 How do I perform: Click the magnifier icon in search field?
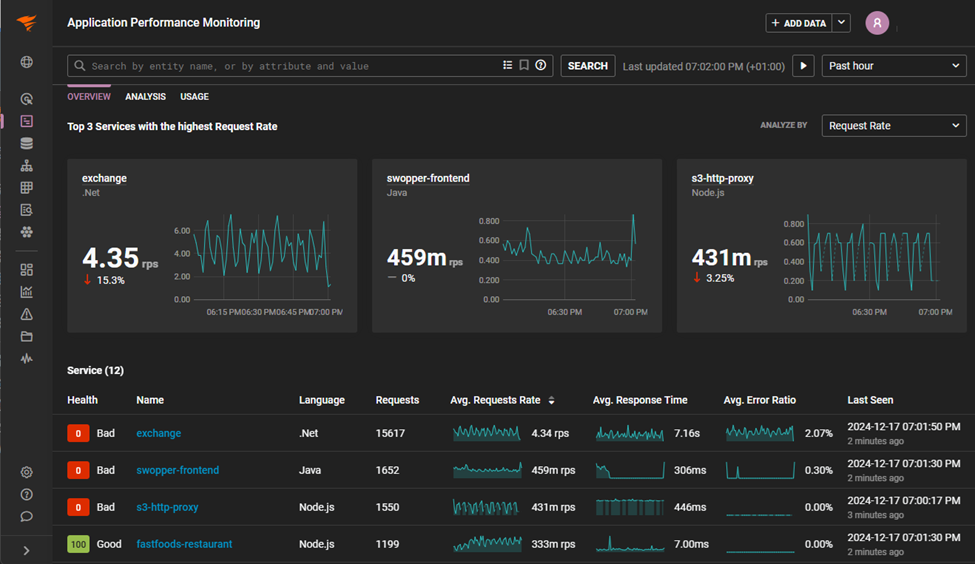(x=80, y=65)
